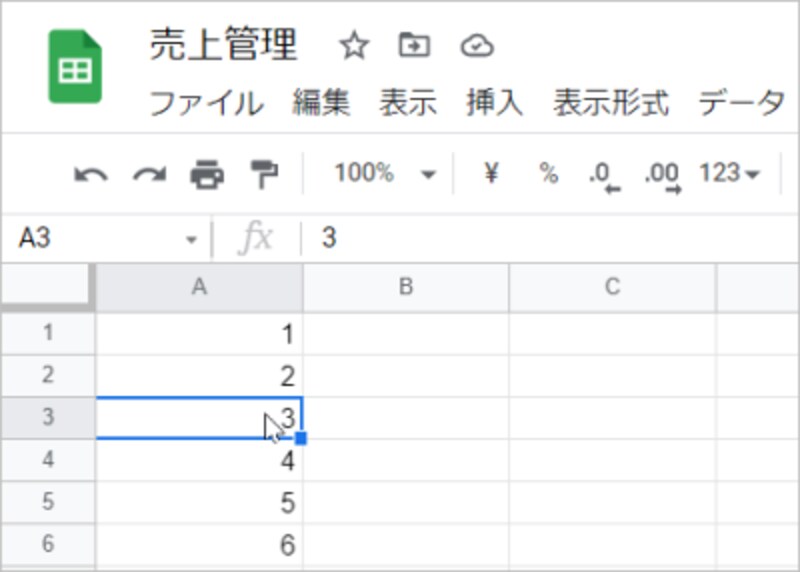The image size is (800, 572).
Task: Select column B header
Action: (406, 287)
